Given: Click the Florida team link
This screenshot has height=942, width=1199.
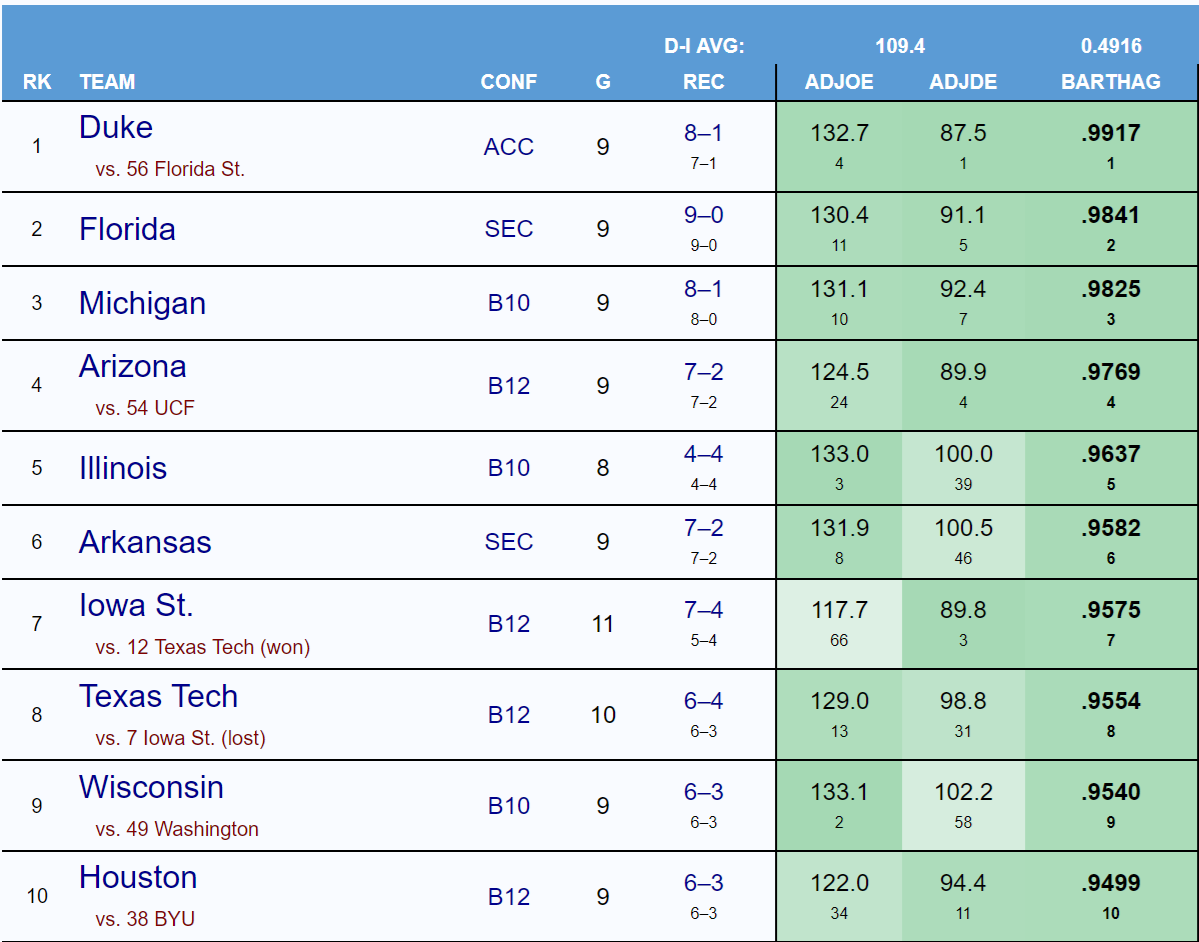Looking at the screenshot, I should [127, 229].
